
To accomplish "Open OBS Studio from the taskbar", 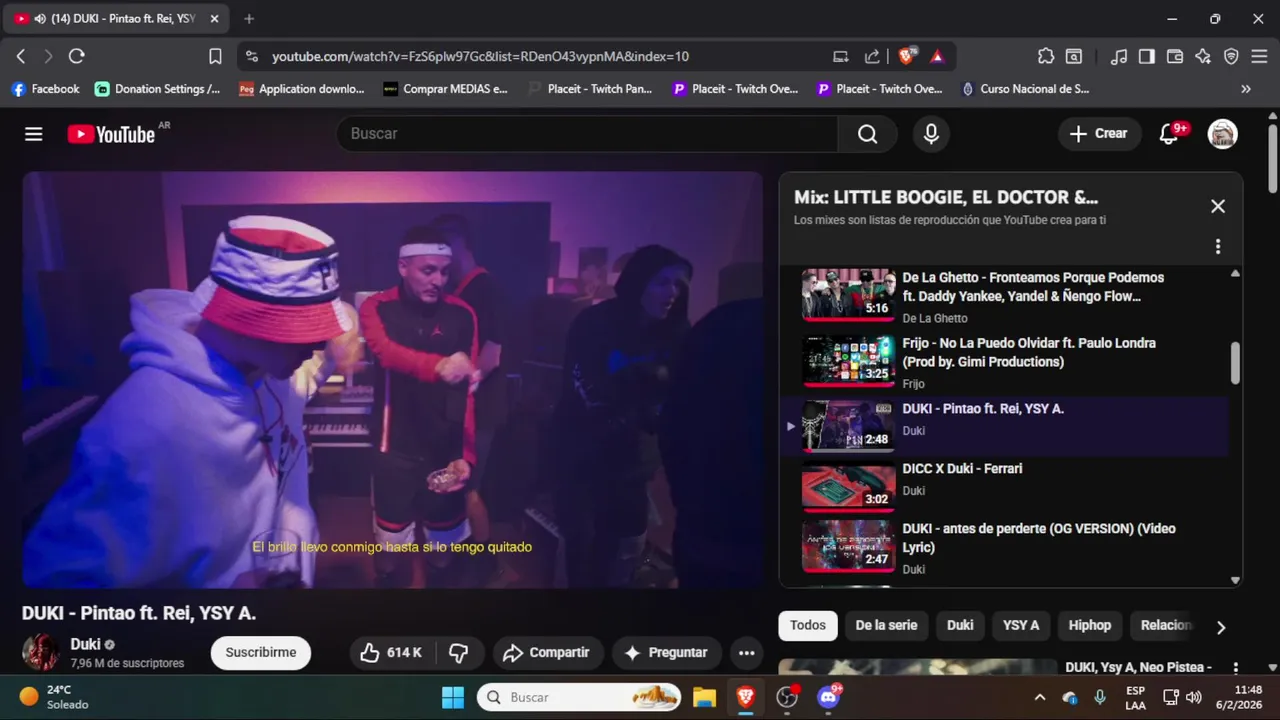I will click(787, 697).
